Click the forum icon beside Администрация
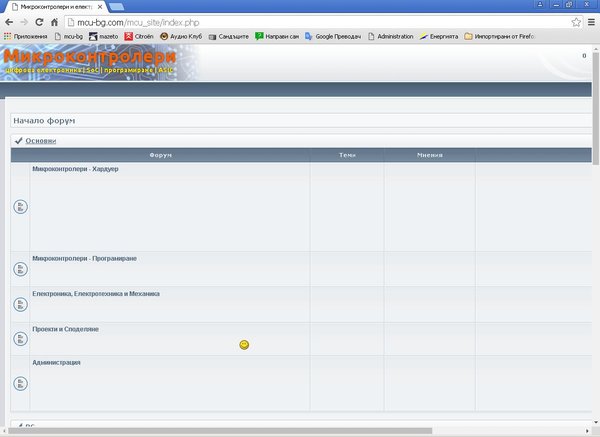The height and width of the screenshot is (437, 600). point(20,383)
